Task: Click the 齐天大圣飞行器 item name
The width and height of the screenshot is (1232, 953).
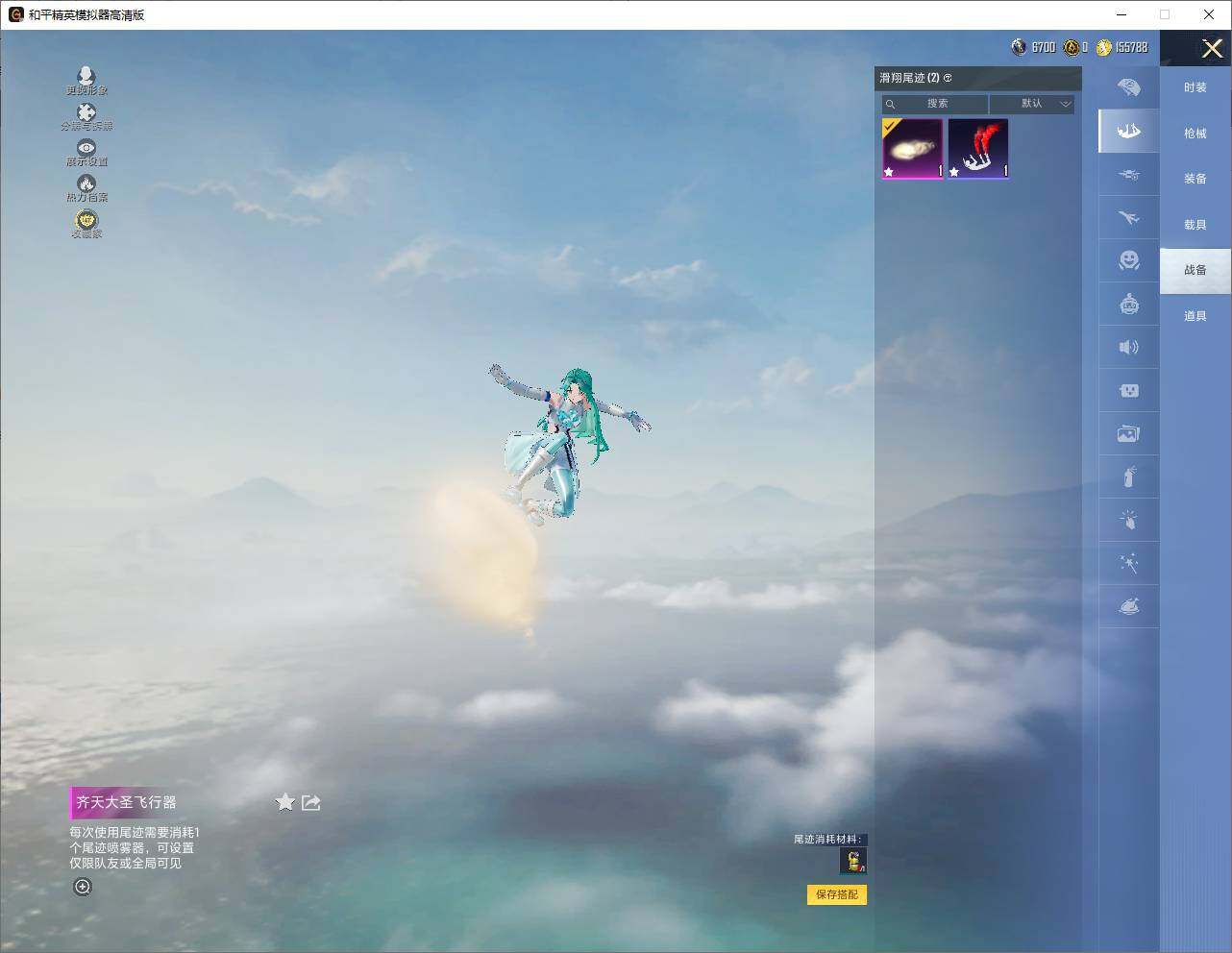Action: coord(126,802)
